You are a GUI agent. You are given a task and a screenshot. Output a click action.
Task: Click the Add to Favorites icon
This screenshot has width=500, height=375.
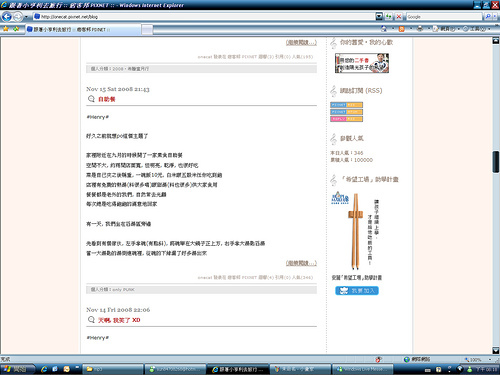tap(16, 29)
